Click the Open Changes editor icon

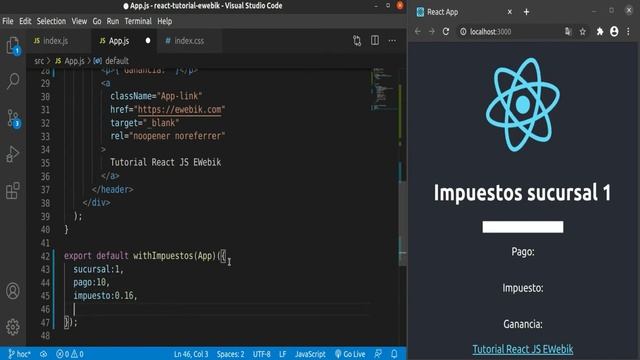pyautogui.click(x=357, y=40)
